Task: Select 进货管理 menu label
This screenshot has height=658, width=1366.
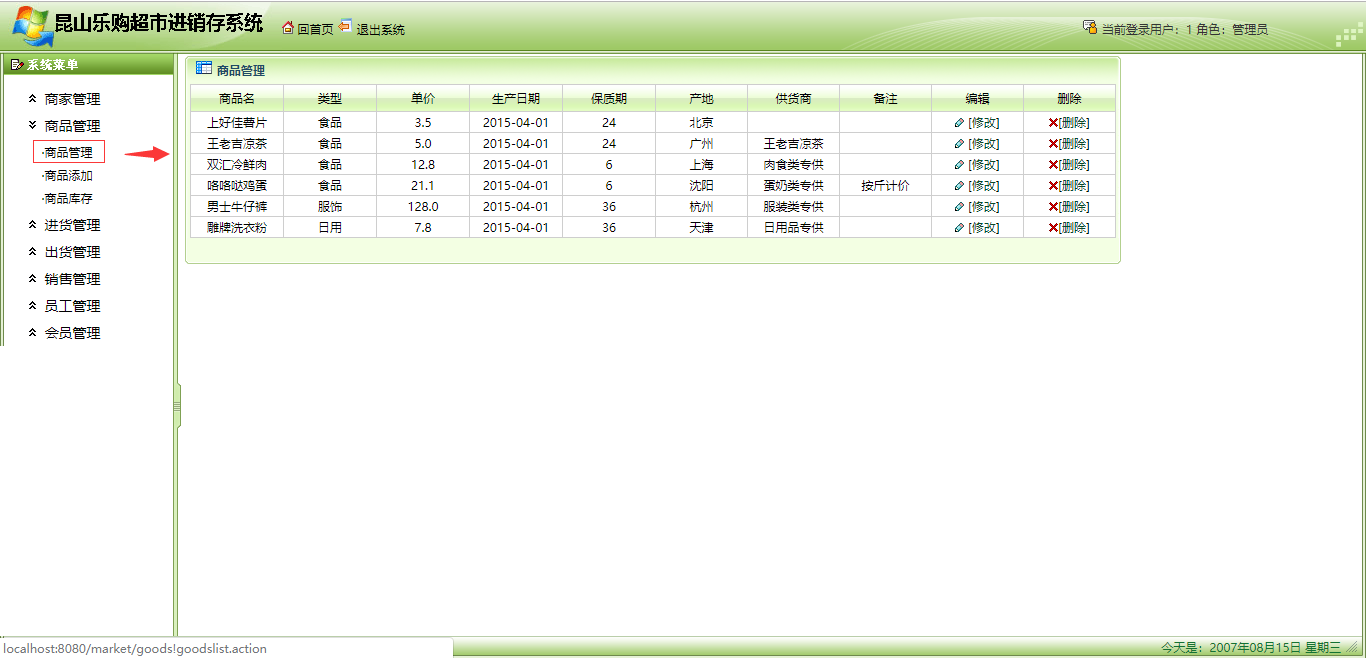Action: click(72, 225)
